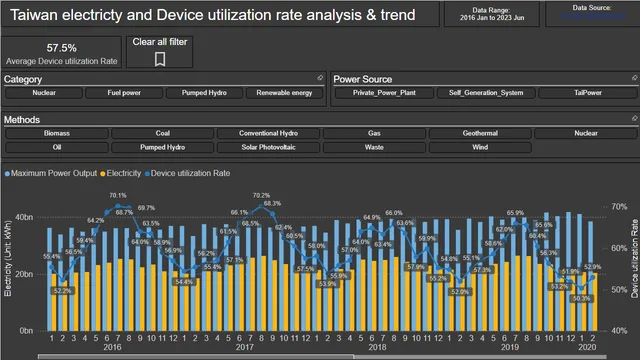Click the 2017 year axis label
The height and width of the screenshot is (360, 640).
tap(244, 347)
